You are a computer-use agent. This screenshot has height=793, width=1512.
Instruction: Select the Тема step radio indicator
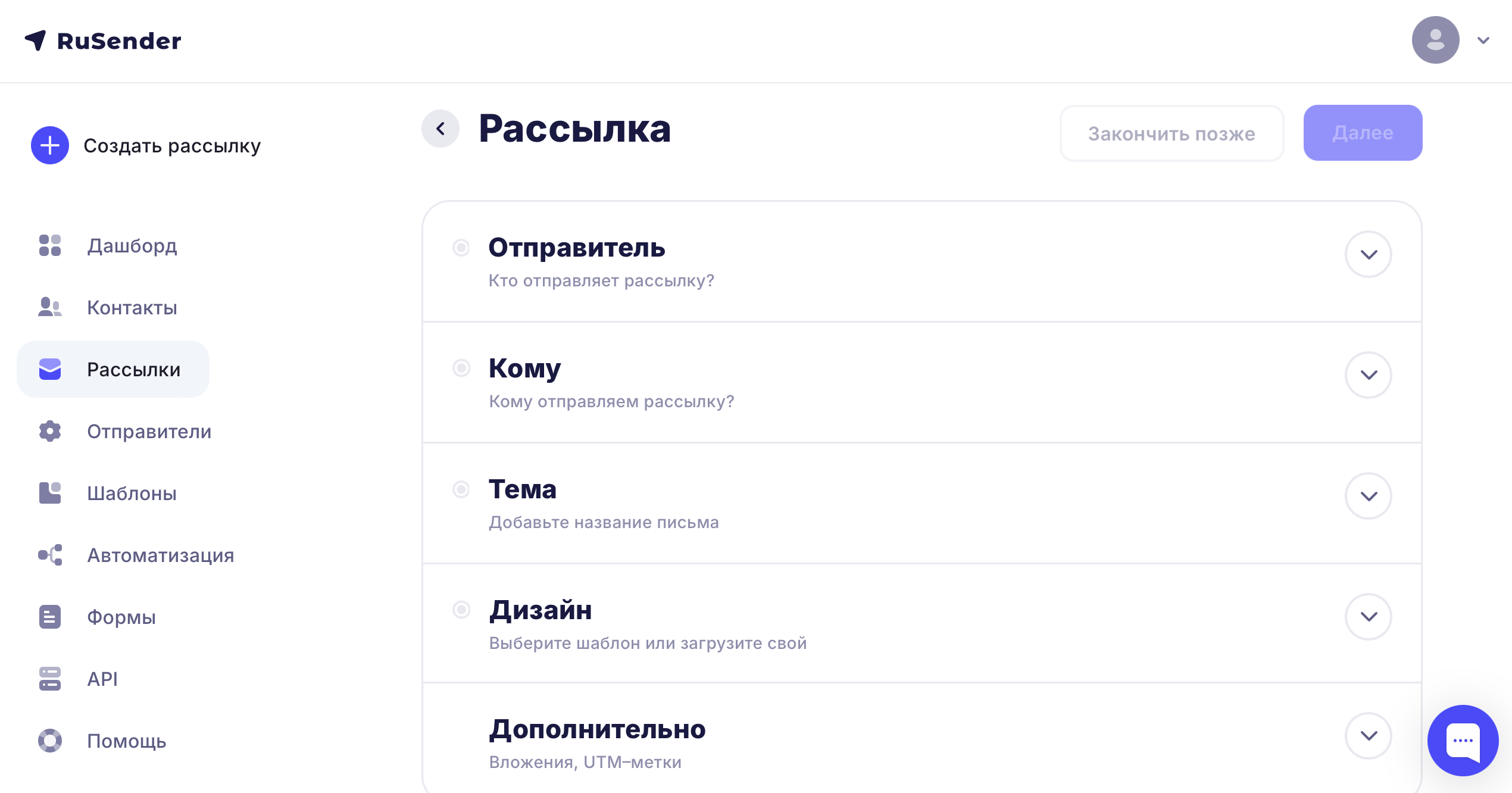(461, 489)
